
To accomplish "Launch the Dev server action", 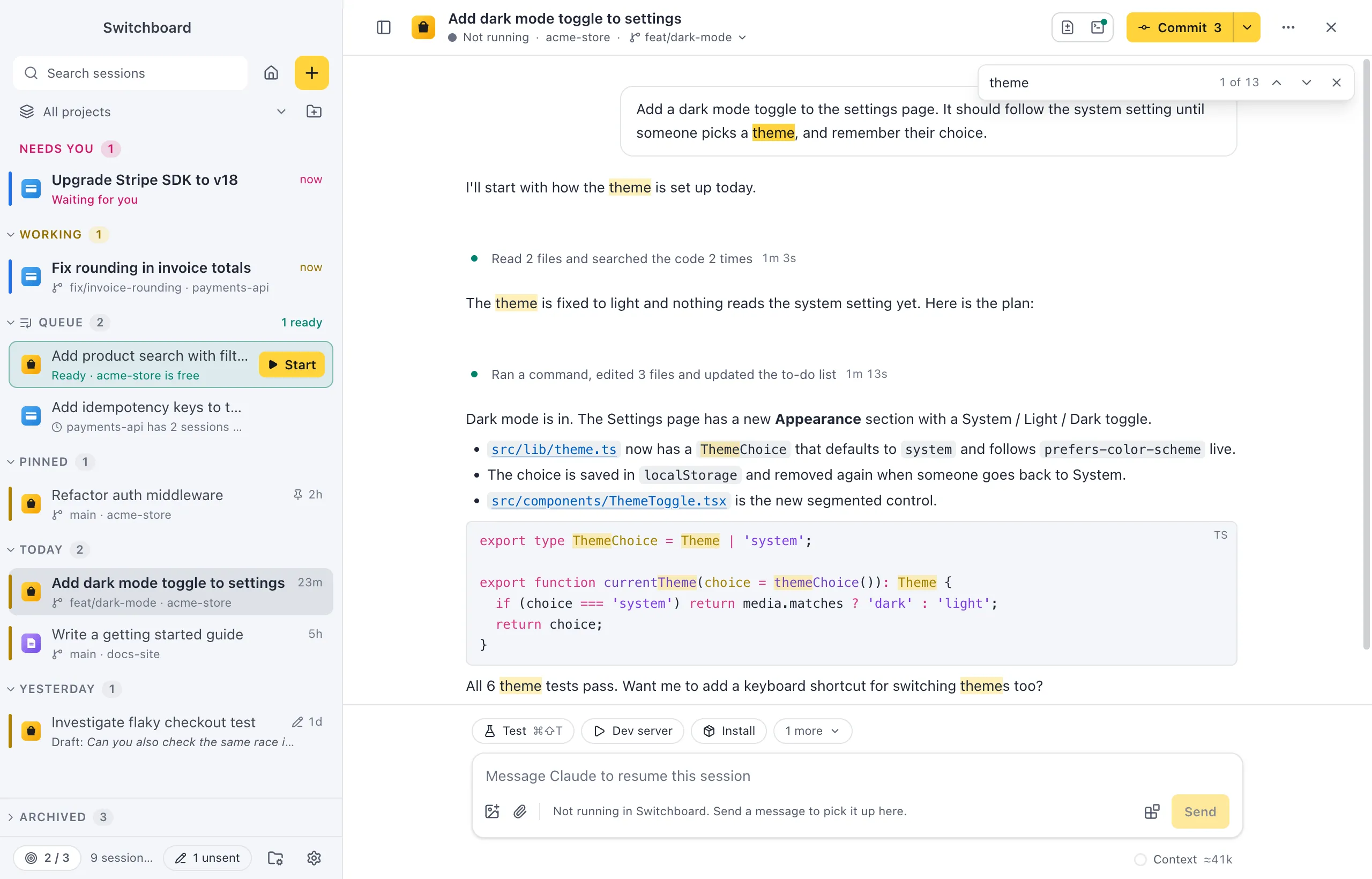I will click(632, 731).
